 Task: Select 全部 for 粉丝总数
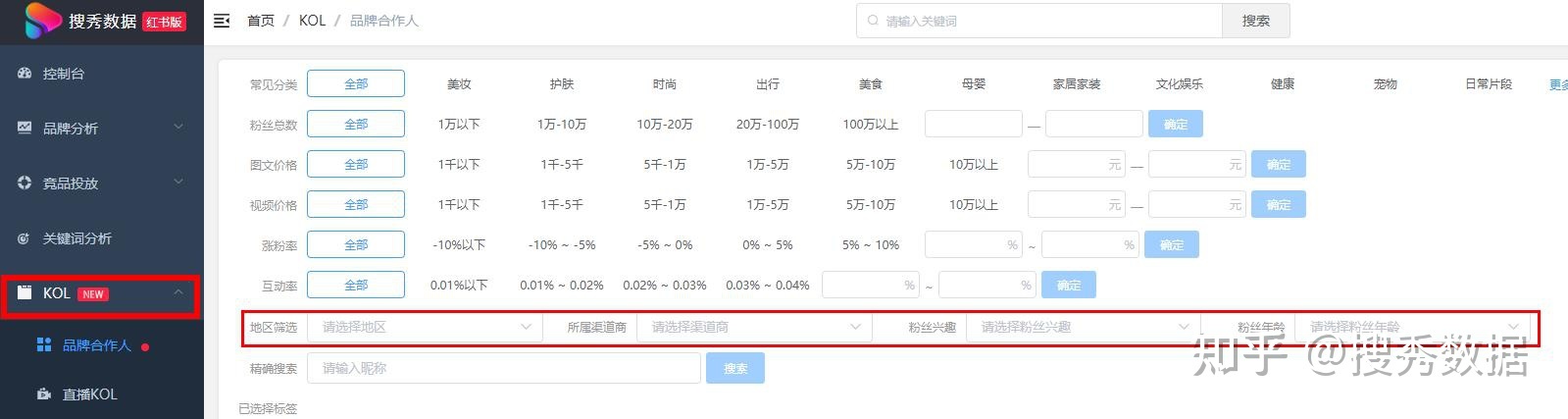tap(356, 124)
